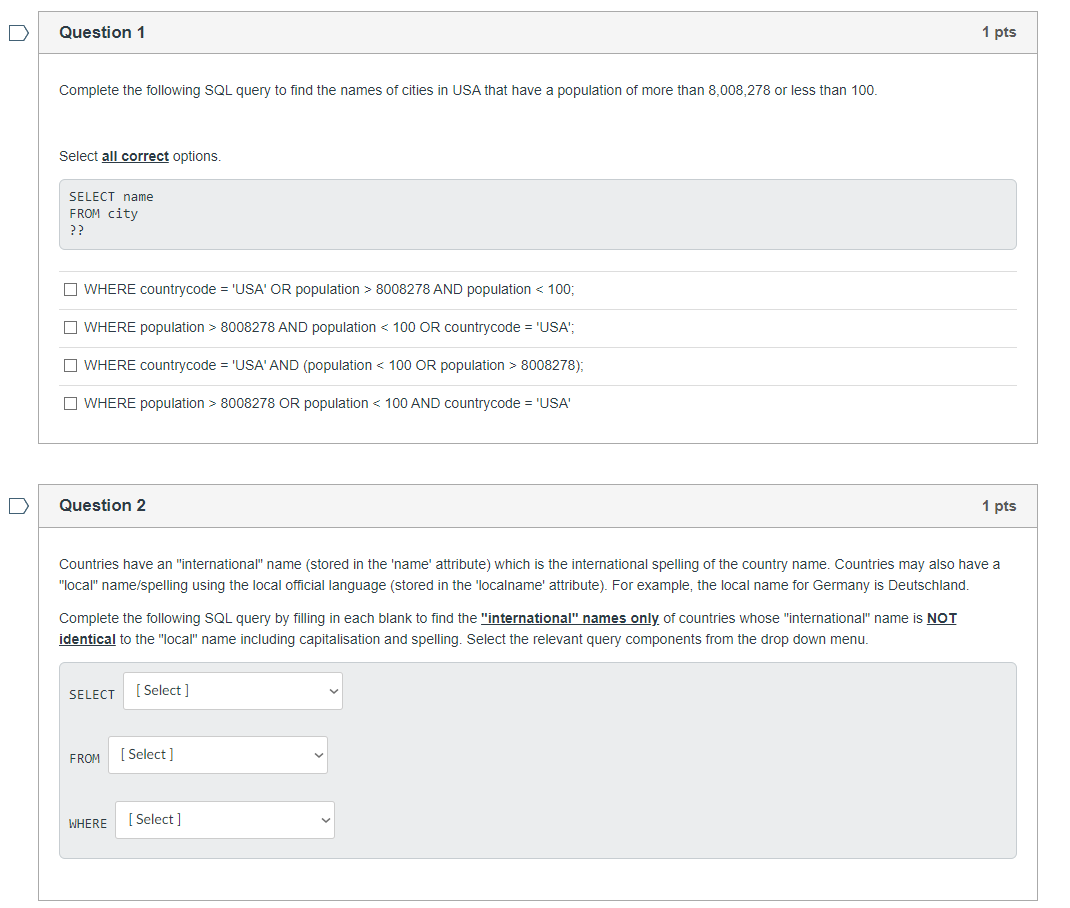Check the last answer option in Question 1
1070x908 pixels.
[x=70, y=403]
